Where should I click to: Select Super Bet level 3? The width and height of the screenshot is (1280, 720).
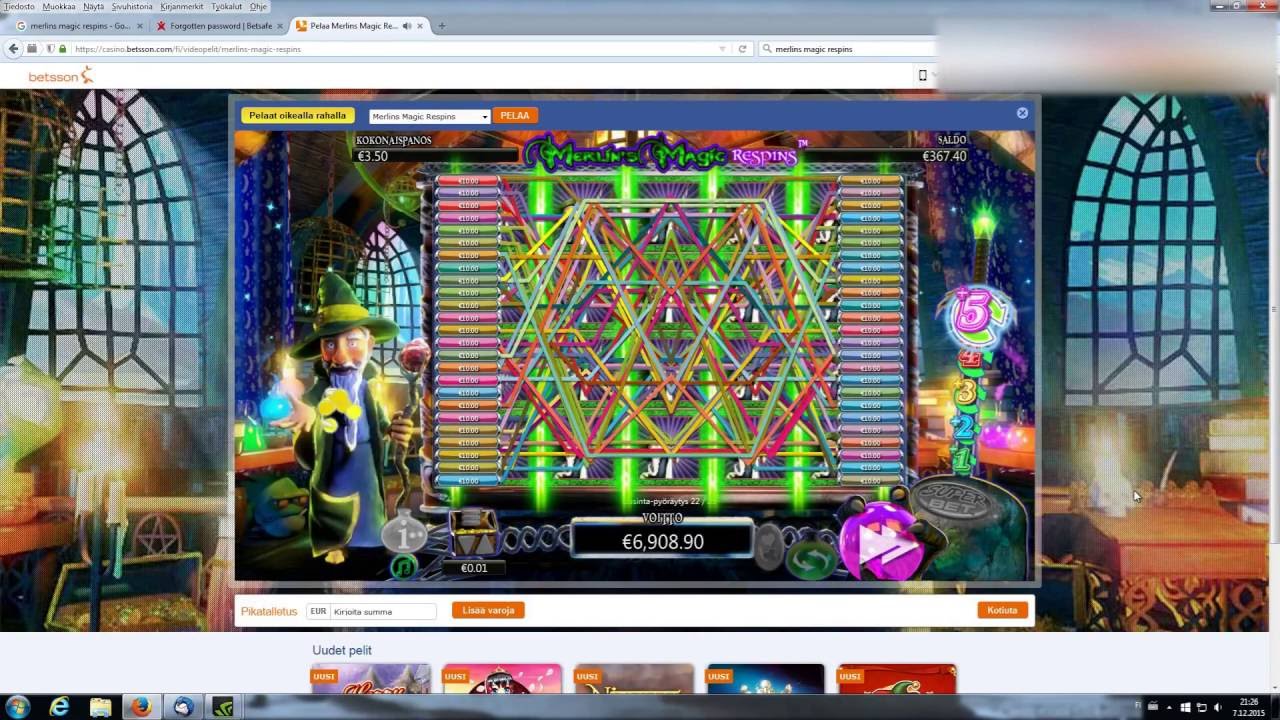coord(965,392)
